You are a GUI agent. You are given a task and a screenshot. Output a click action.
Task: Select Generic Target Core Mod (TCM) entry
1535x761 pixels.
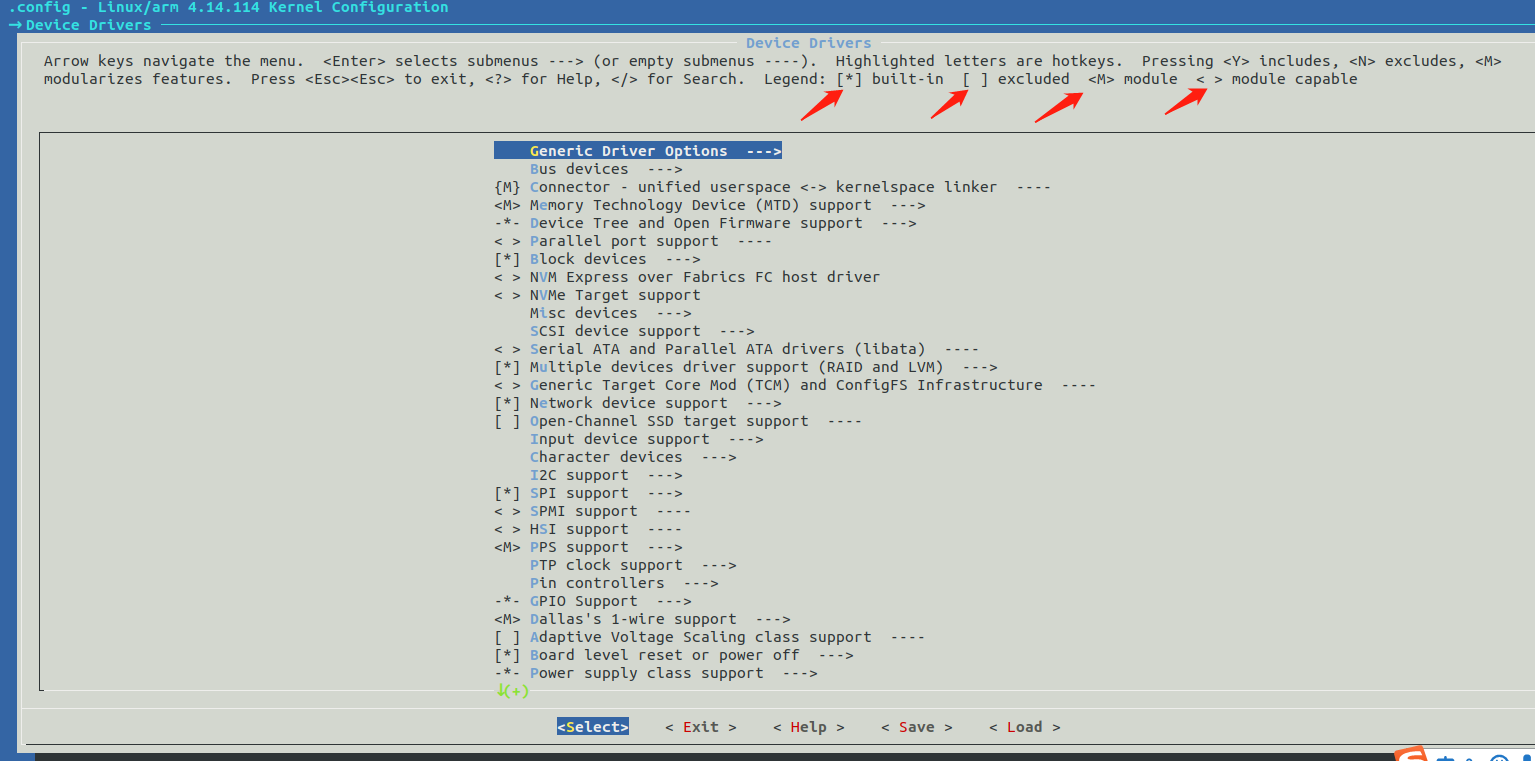[795, 385]
